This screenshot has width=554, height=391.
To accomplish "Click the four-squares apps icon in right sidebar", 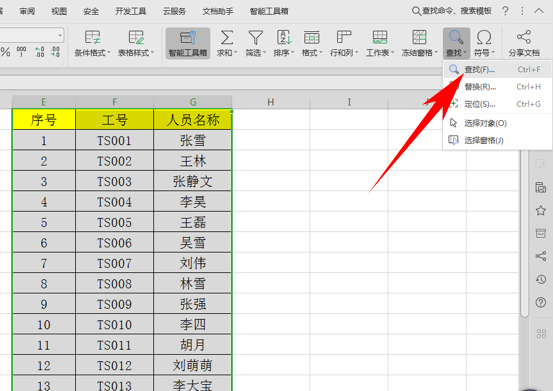I will [541, 333].
